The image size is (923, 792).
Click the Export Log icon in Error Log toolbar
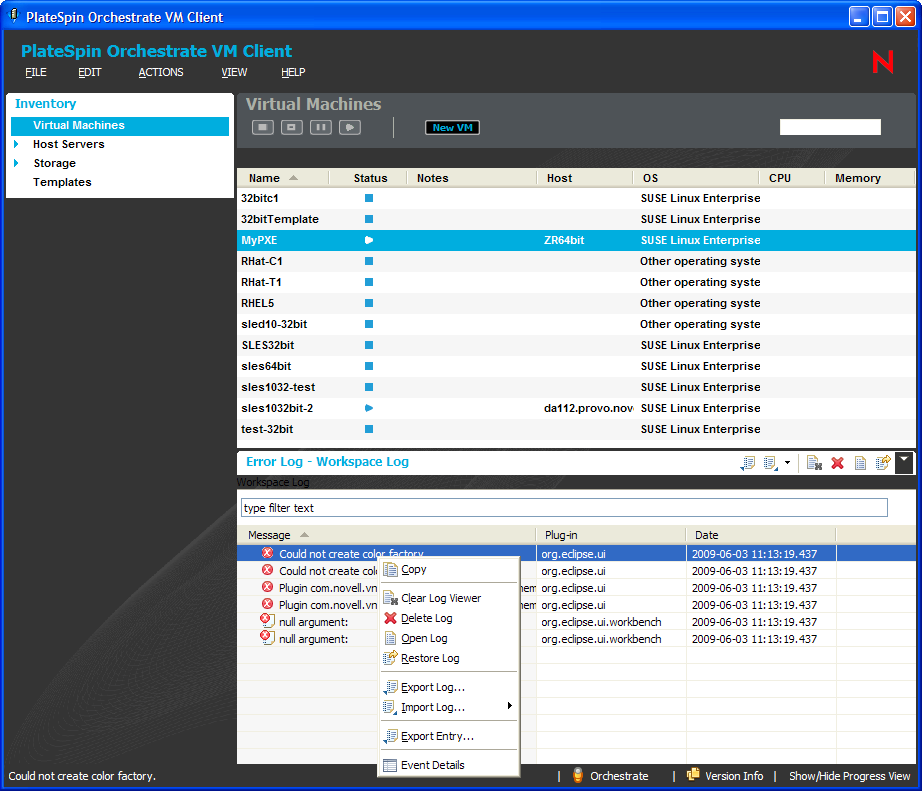[x=747, y=463]
